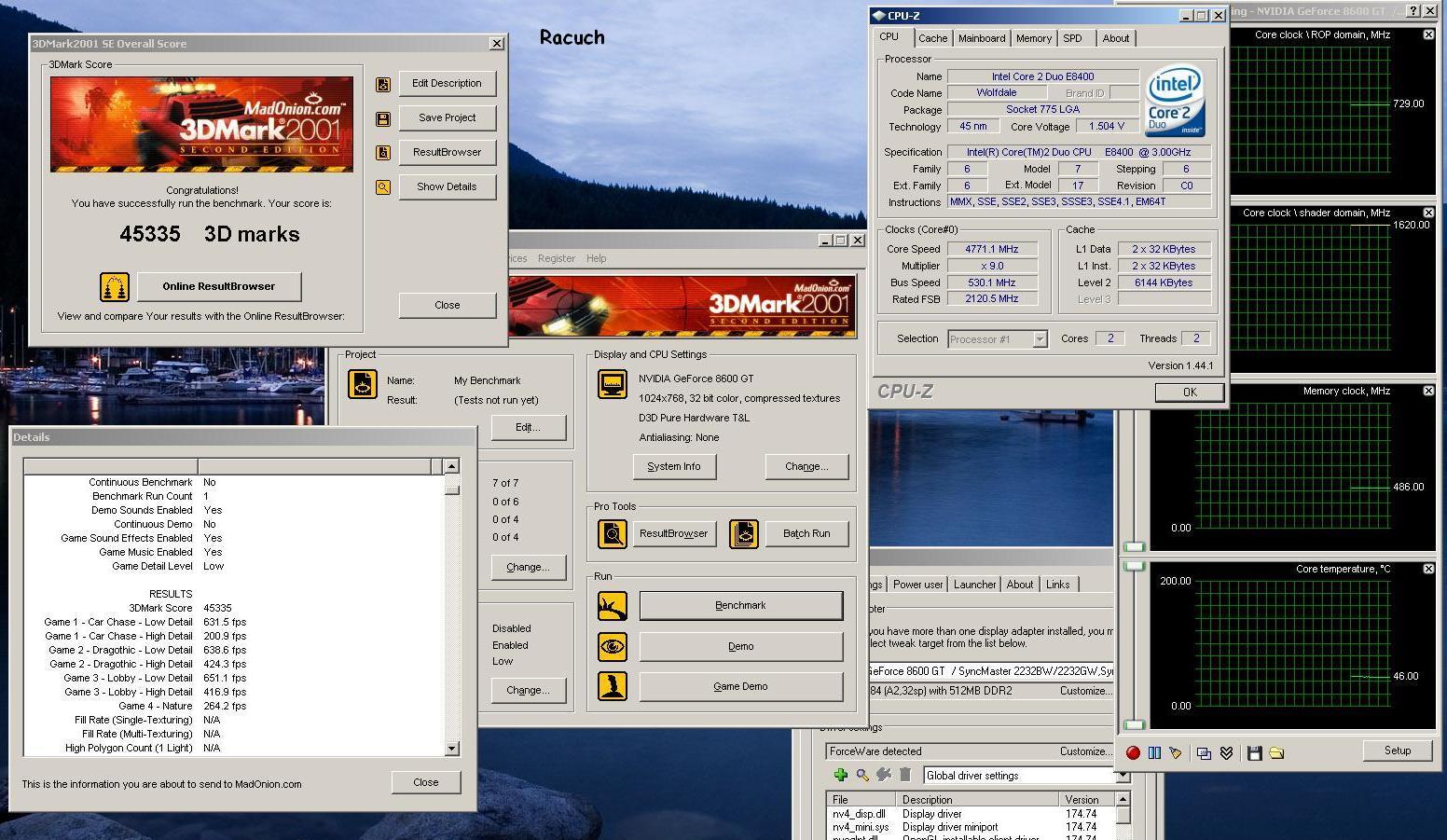Click the window cascade icon in the monitoring toolbar
The height and width of the screenshot is (840, 1447).
click(1205, 753)
